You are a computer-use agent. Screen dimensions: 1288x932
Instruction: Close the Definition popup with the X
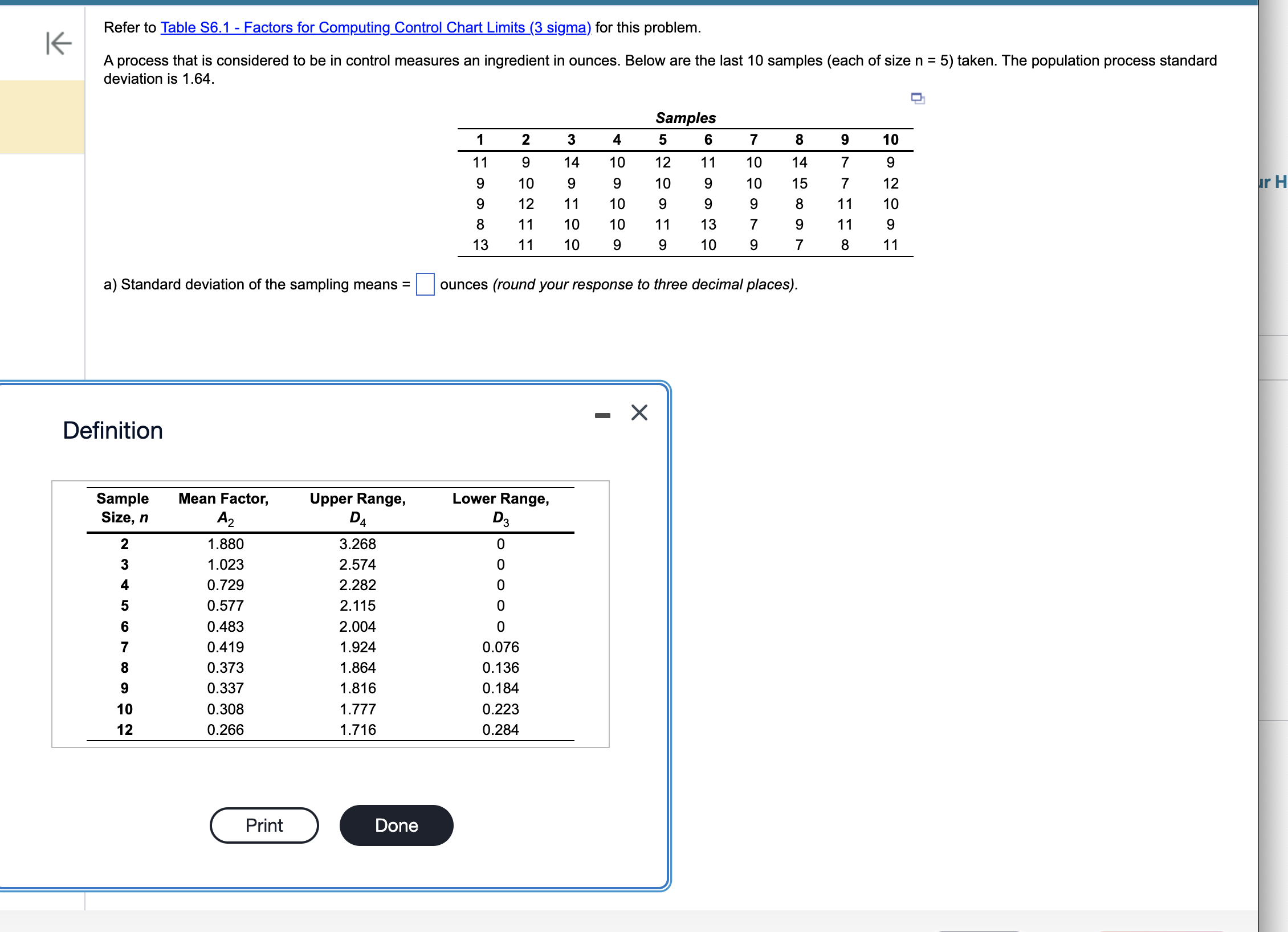(639, 412)
